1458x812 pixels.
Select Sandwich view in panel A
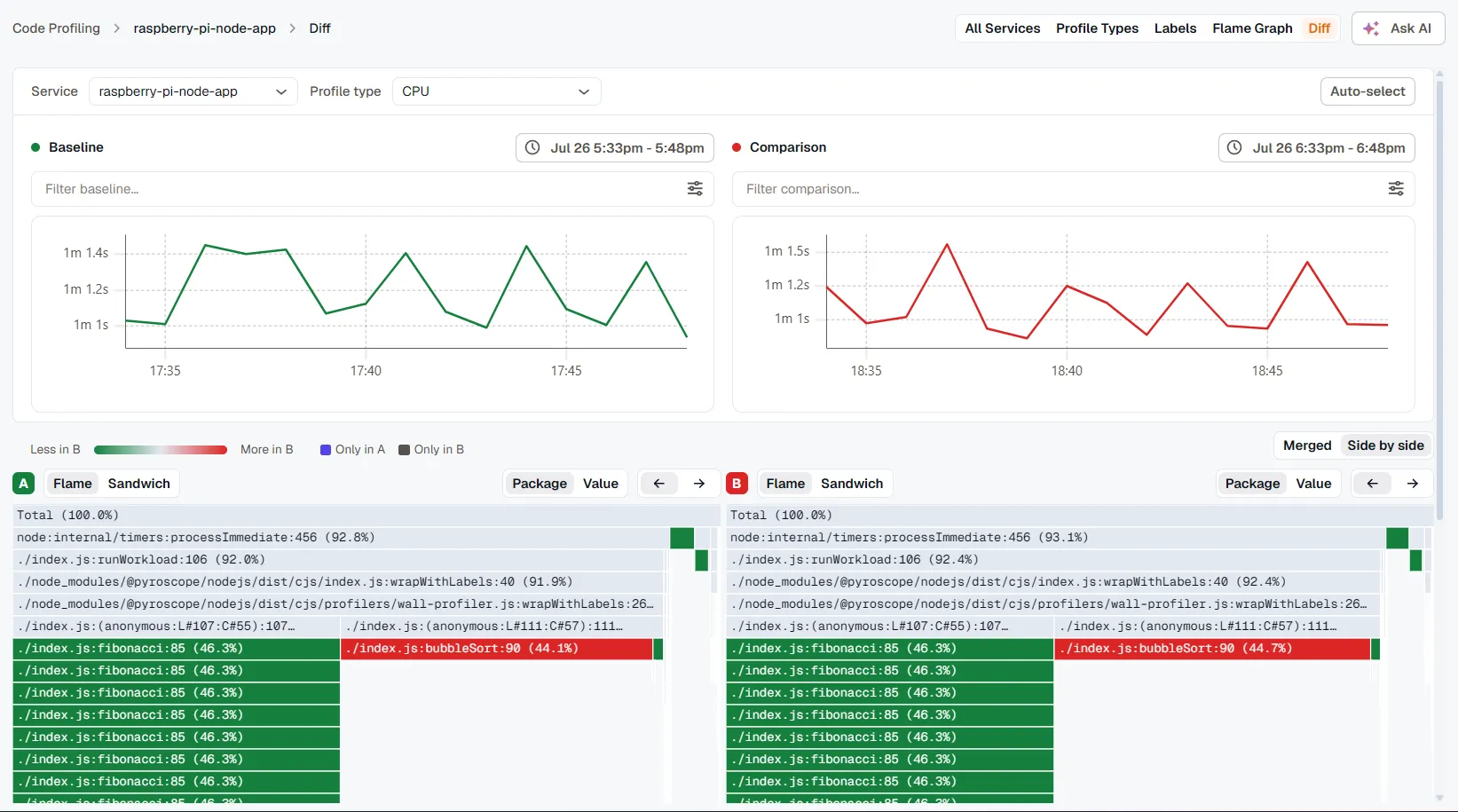coord(139,484)
